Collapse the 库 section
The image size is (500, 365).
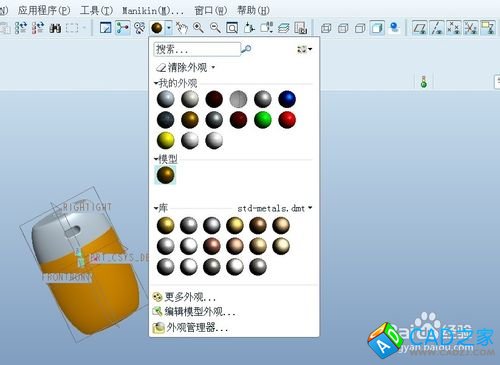point(156,208)
